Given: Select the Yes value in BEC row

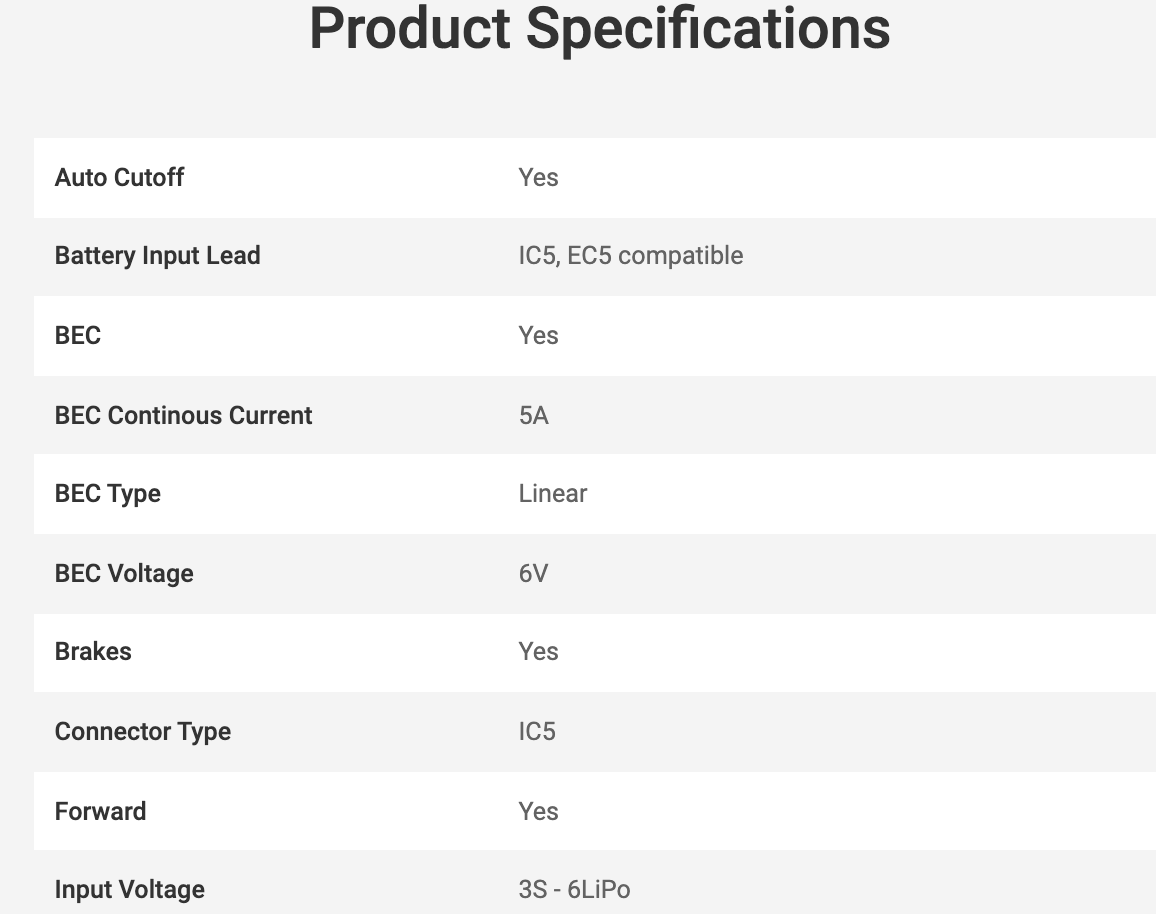Looking at the screenshot, I should pos(538,336).
